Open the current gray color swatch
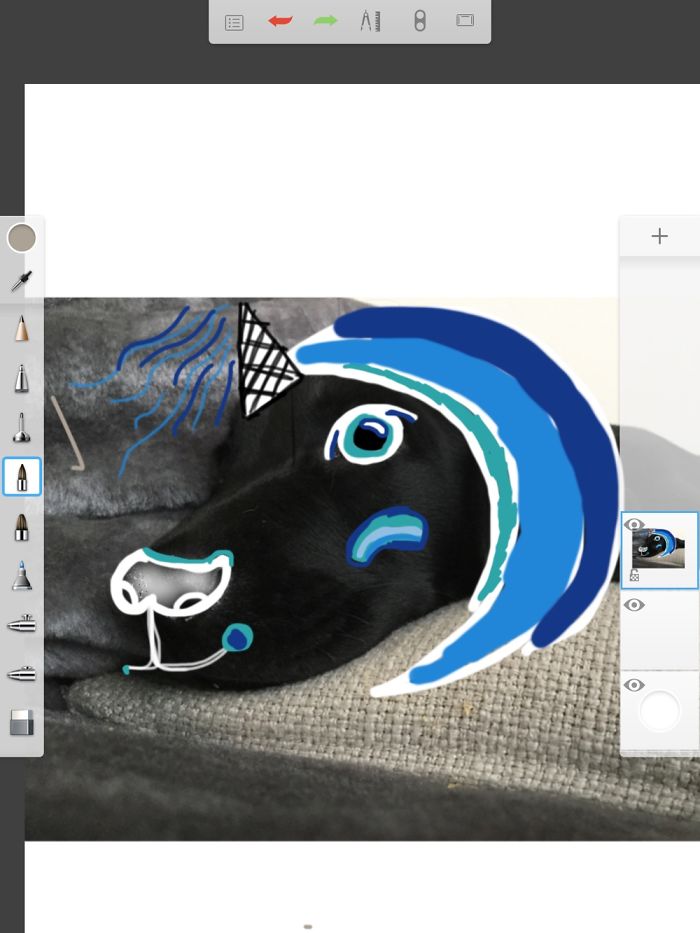The height and width of the screenshot is (933, 700). (21, 238)
